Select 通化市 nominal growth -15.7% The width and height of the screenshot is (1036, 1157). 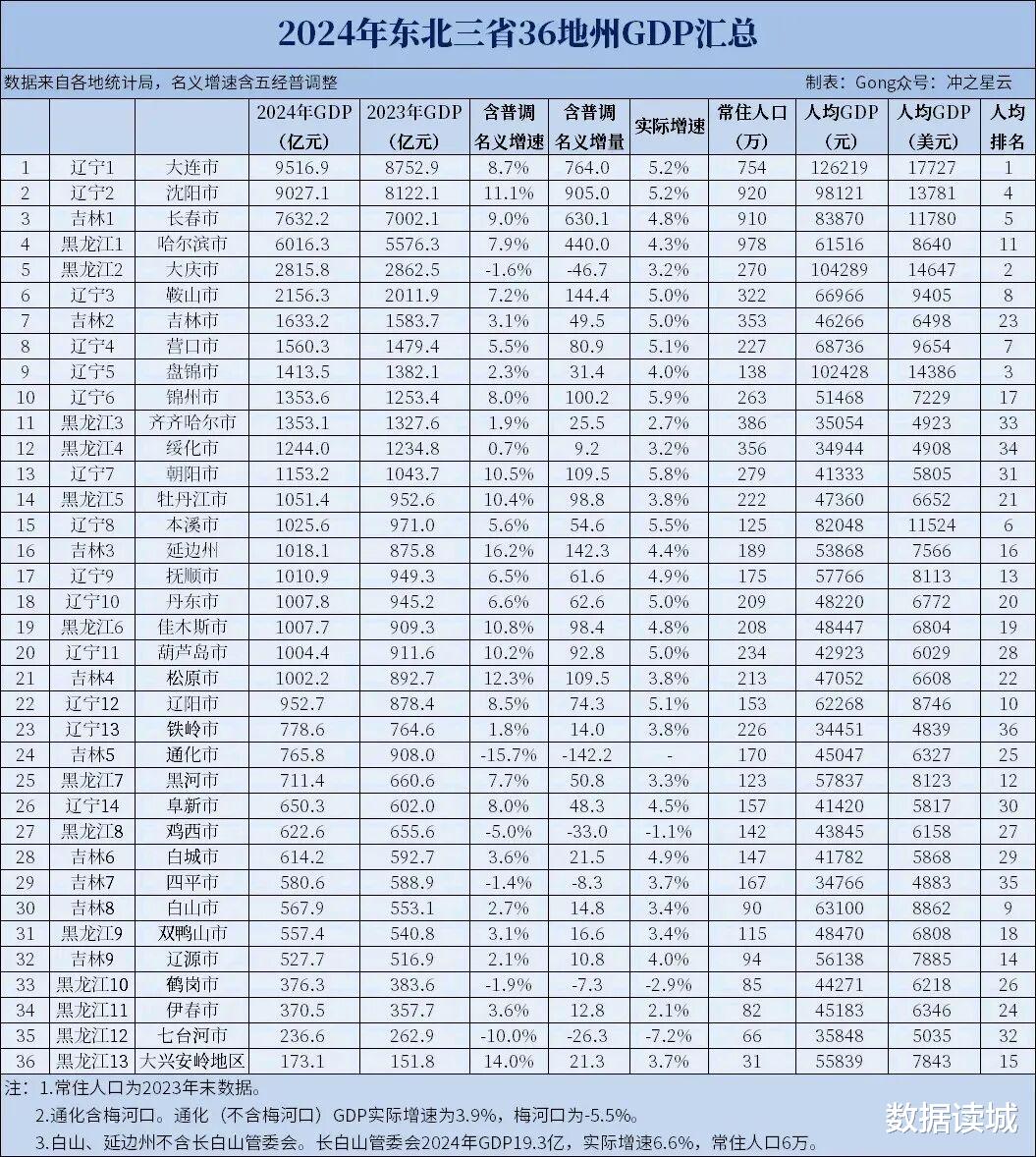[509, 755]
